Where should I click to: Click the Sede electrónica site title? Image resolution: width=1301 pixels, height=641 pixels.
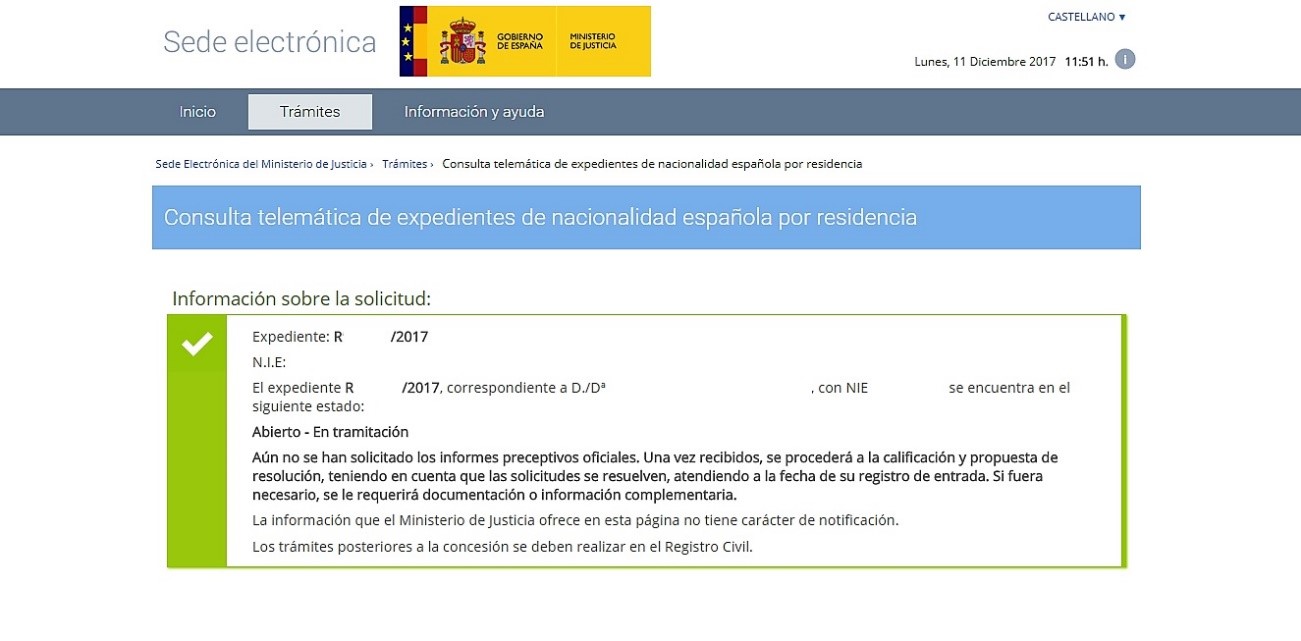(269, 42)
